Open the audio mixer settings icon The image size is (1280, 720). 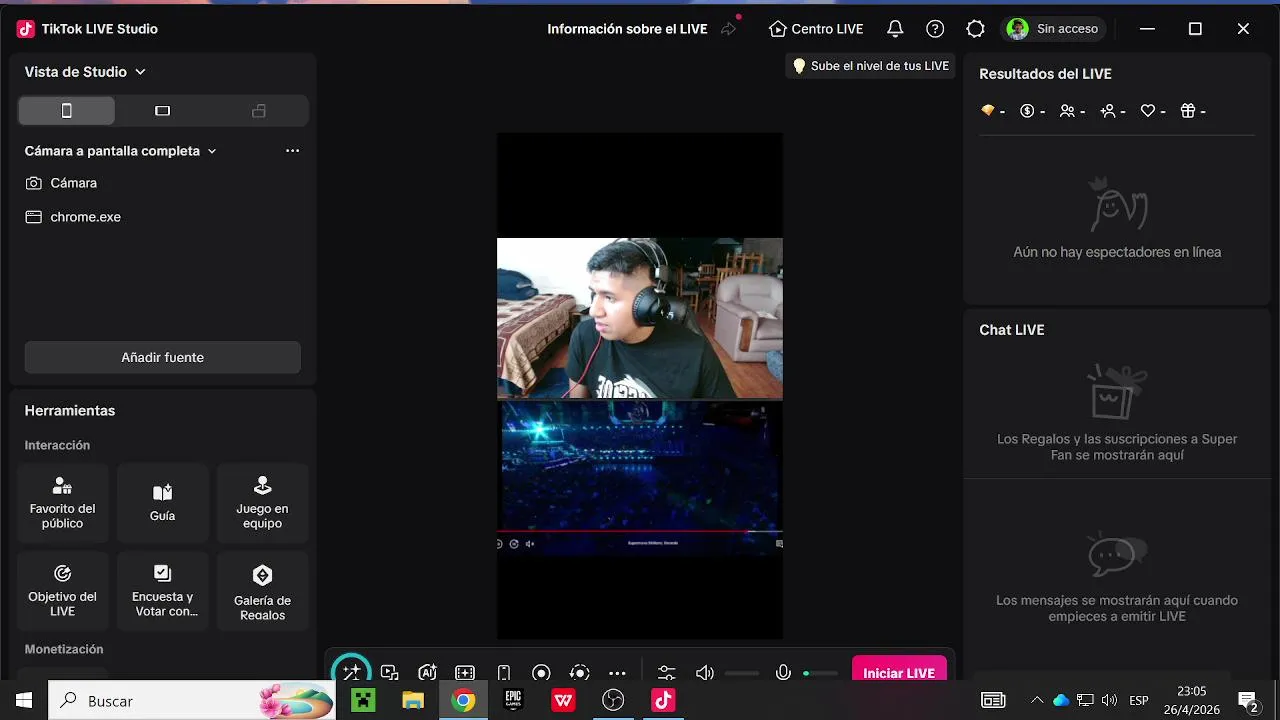pyautogui.click(x=667, y=673)
